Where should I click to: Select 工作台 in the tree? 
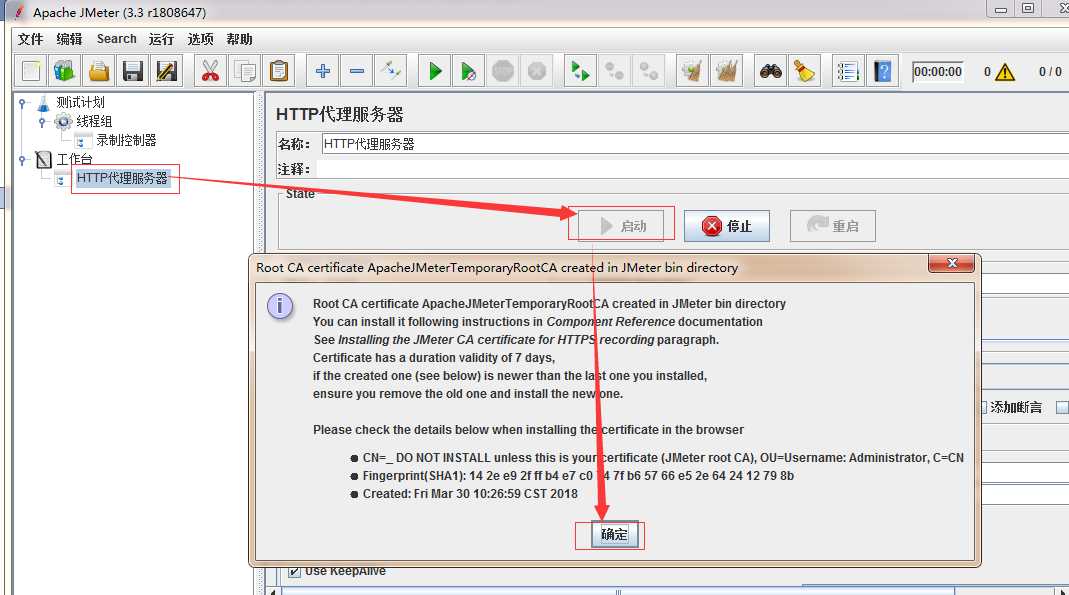coord(74,159)
